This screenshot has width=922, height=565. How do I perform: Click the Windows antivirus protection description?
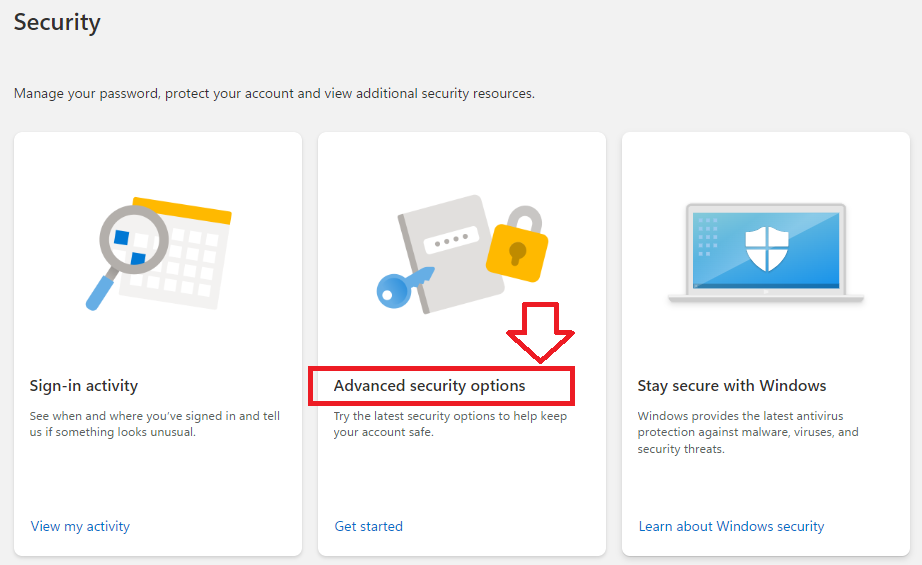point(748,432)
